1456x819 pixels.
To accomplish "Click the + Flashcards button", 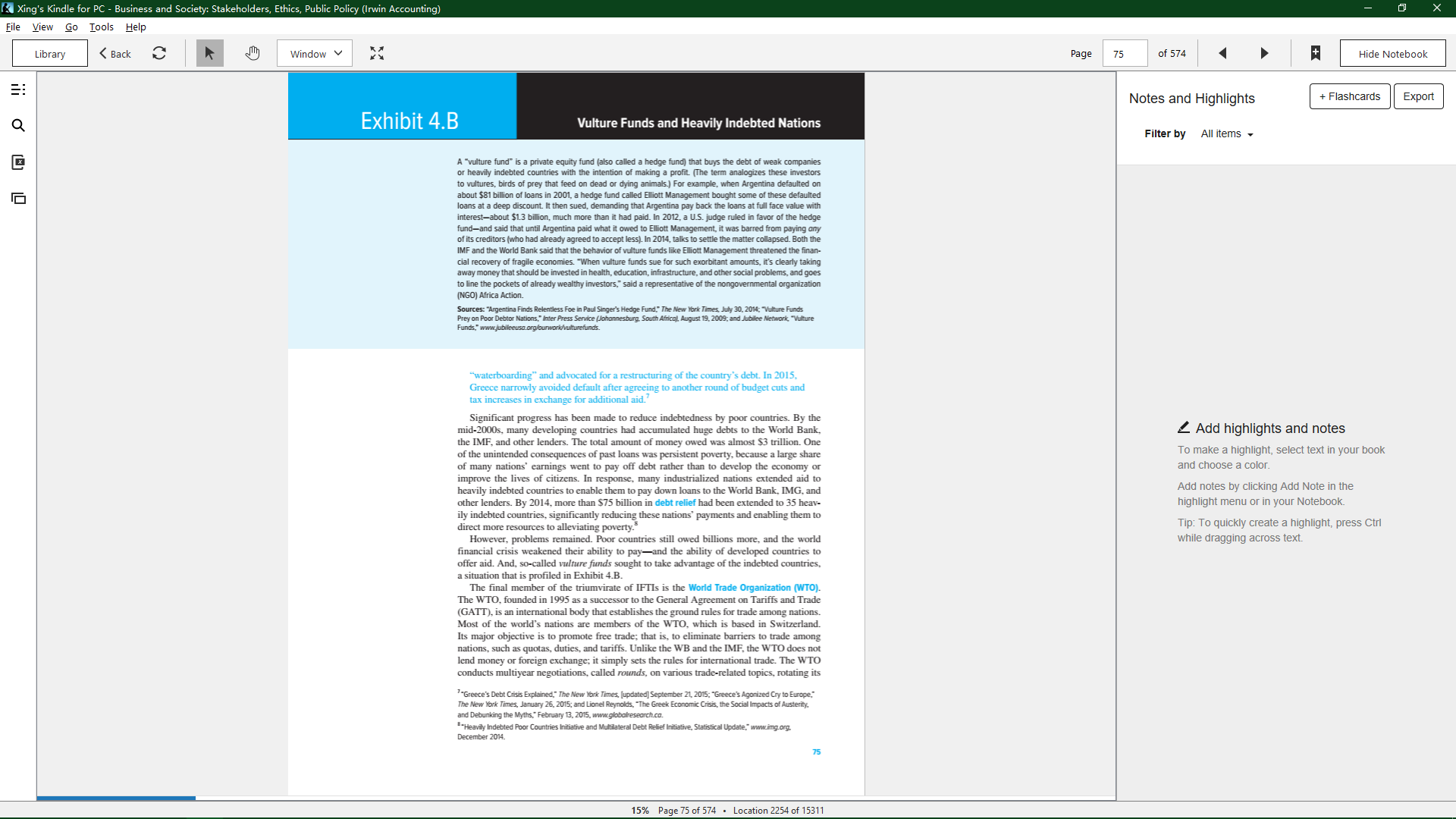I will [1350, 96].
